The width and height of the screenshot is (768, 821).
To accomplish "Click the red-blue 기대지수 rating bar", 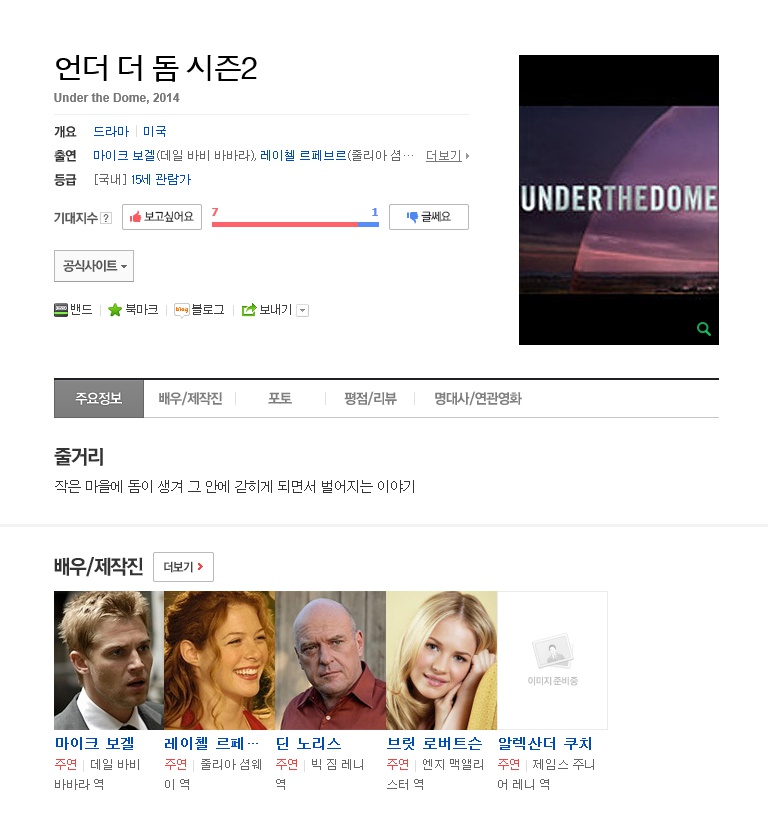I will click(295, 224).
